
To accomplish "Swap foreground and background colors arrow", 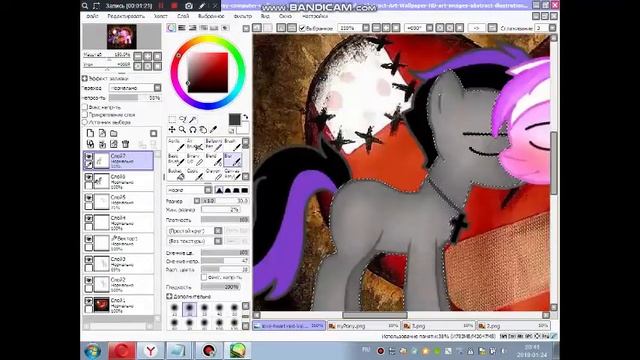I will click(245, 117).
